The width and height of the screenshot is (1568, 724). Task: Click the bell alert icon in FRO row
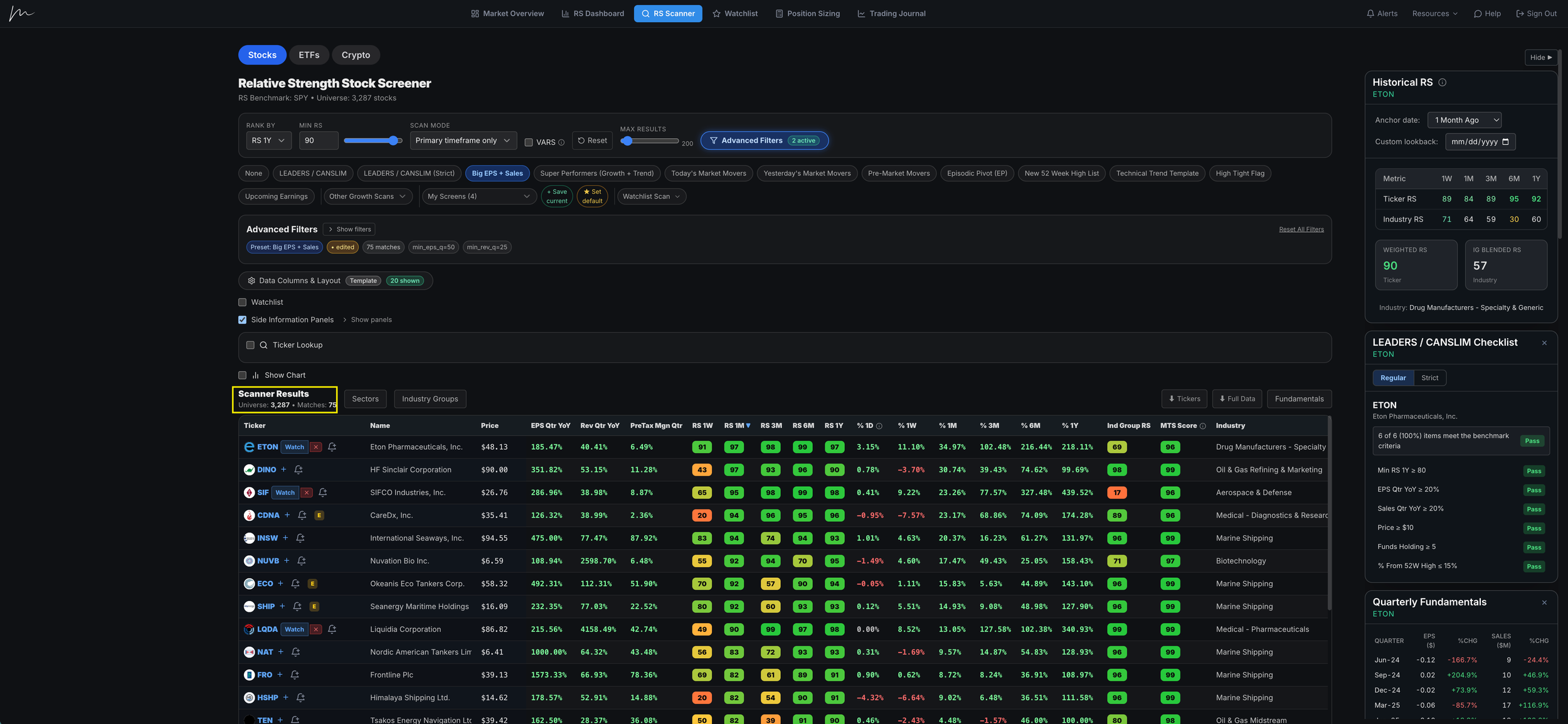pos(295,675)
